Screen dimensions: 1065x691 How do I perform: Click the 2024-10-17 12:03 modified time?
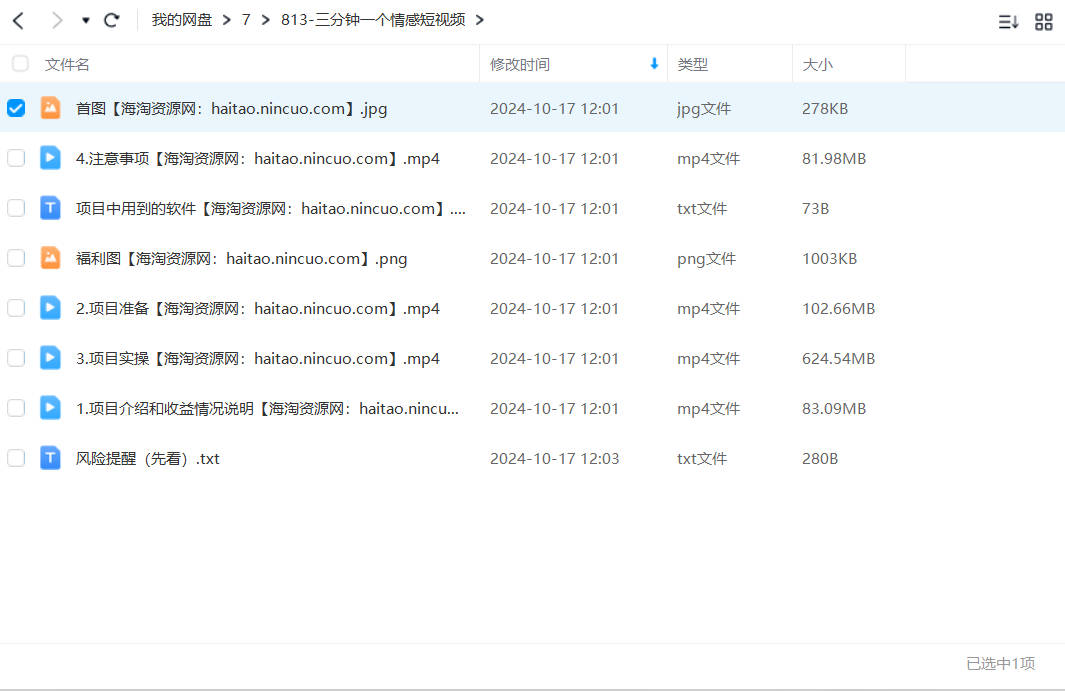(554, 459)
